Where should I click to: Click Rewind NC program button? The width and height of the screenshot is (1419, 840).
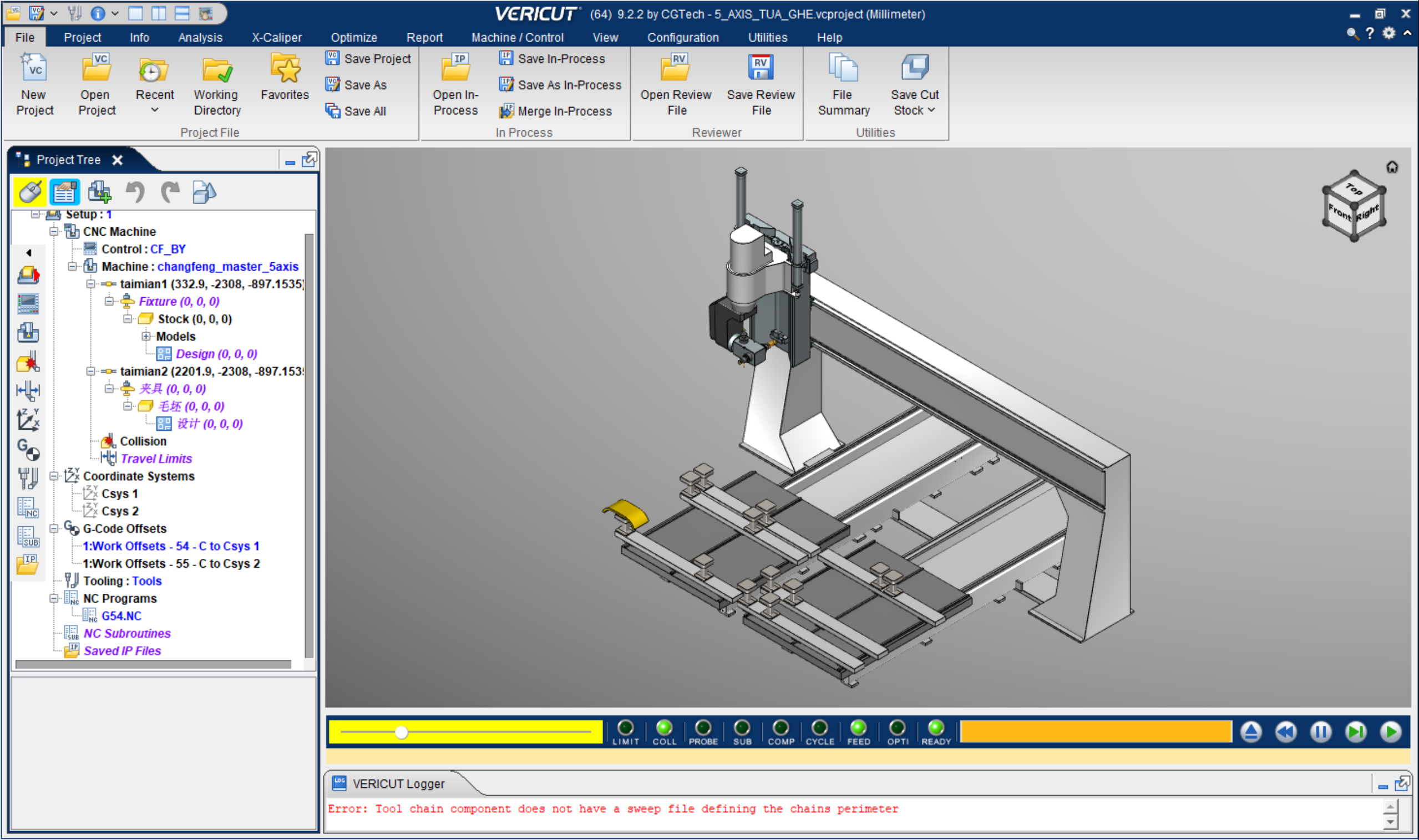click(x=1285, y=732)
